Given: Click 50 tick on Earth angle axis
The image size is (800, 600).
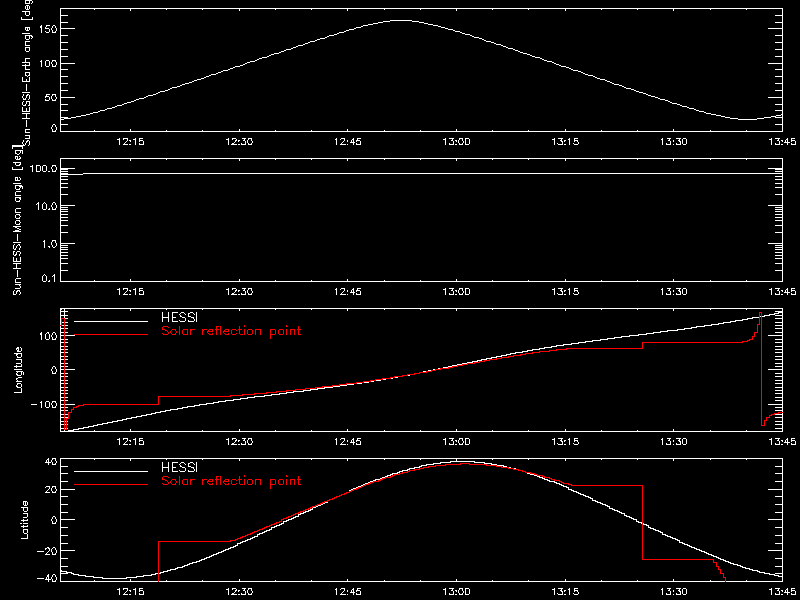Looking at the screenshot, I should point(50,97).
